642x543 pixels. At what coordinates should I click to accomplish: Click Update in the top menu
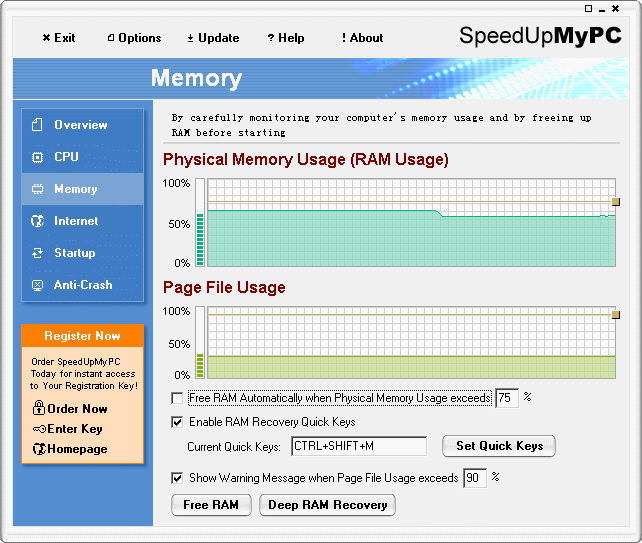[x=213, y=38]
